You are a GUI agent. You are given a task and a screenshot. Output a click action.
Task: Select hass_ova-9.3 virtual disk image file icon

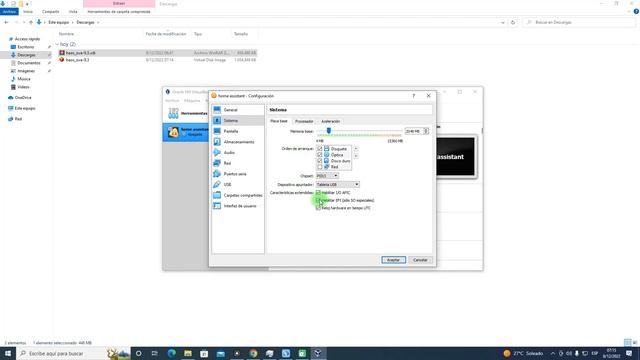coord(62,60)
